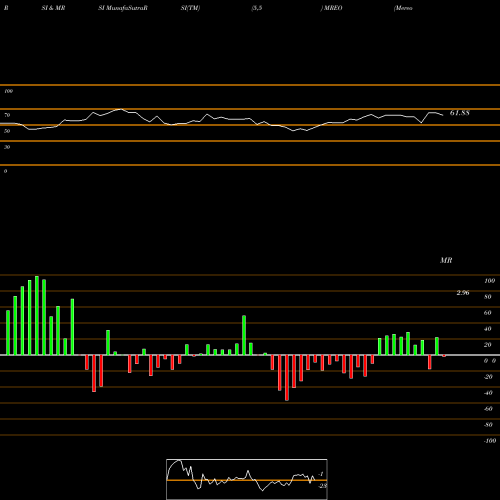Click the MR axis label -100
500x500 pixels.
[490, 441]
